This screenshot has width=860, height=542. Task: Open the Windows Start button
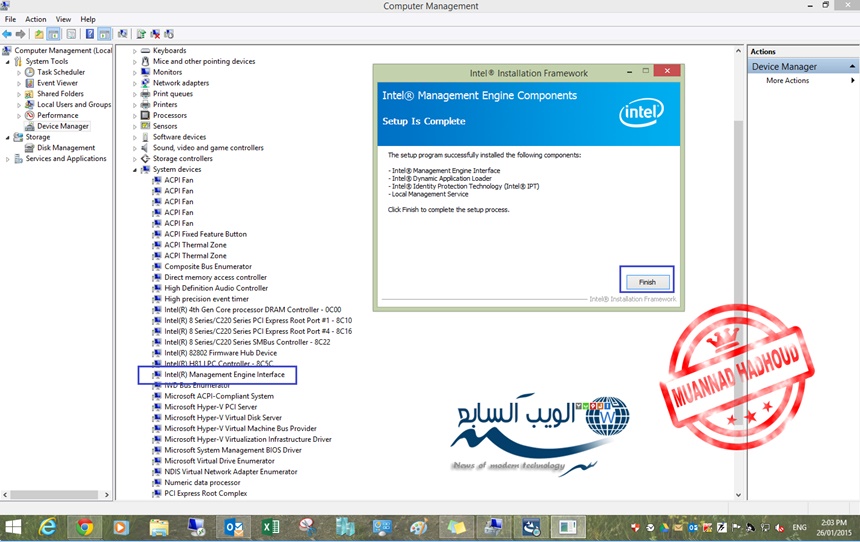coord(13,528)
